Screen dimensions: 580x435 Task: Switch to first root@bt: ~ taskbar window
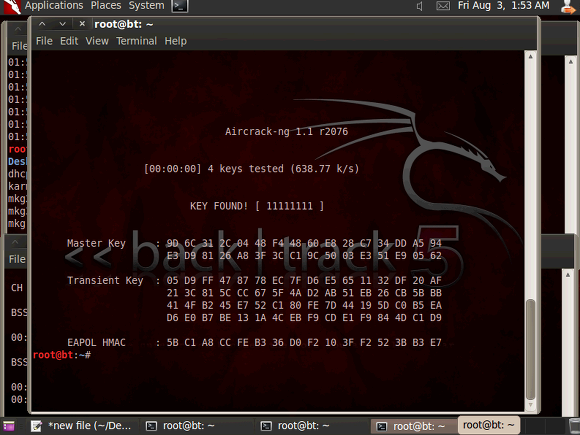pyautogui.click(x=195, y=426)
